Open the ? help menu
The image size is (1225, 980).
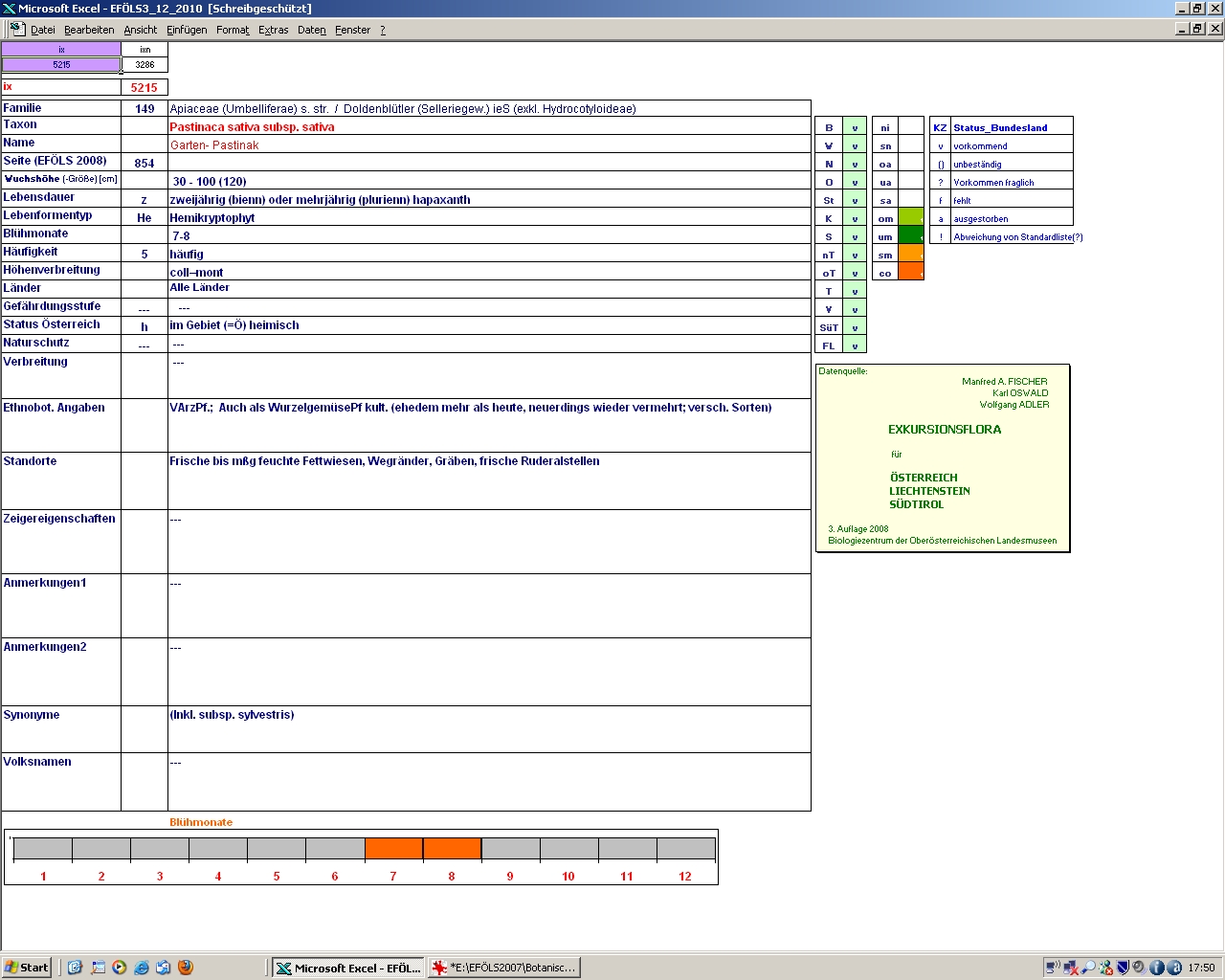click(383, 30)
